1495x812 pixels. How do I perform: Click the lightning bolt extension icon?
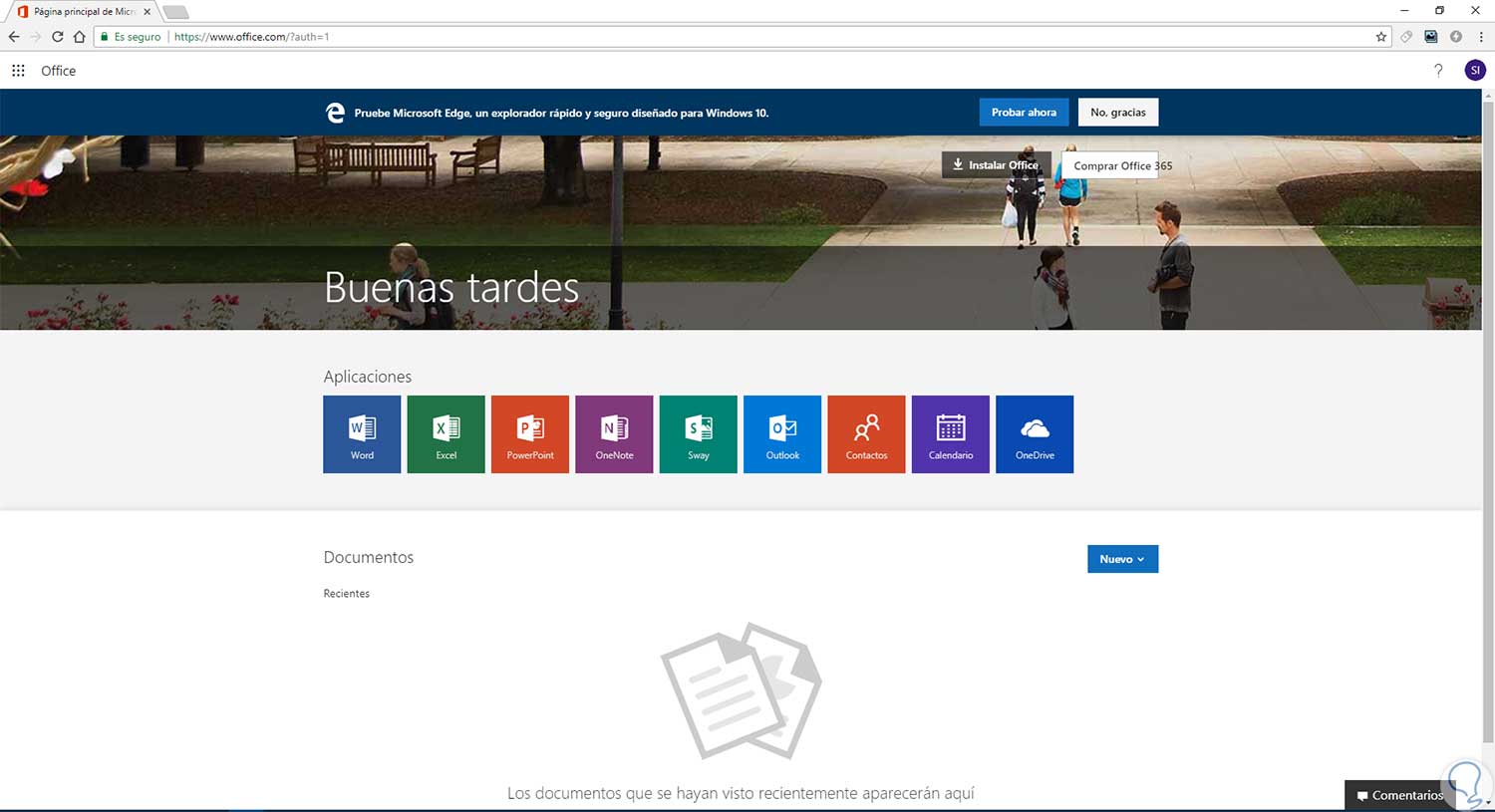tap(1456, 37)
